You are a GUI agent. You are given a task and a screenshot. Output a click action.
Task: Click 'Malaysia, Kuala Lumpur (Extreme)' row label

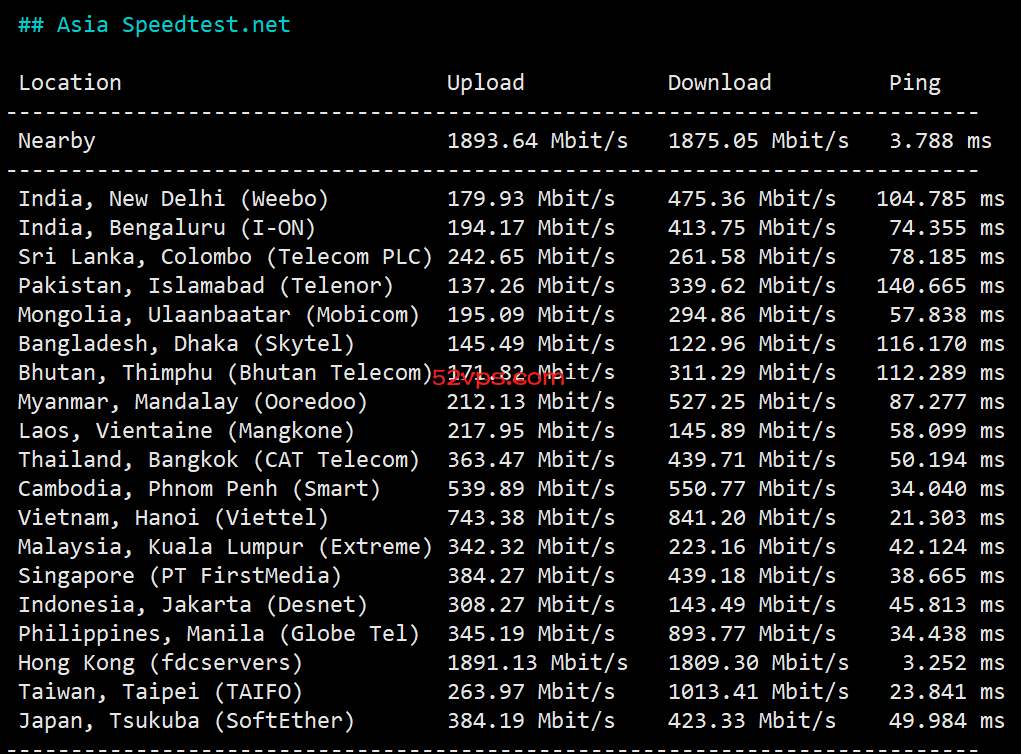(x=225, y=547)
